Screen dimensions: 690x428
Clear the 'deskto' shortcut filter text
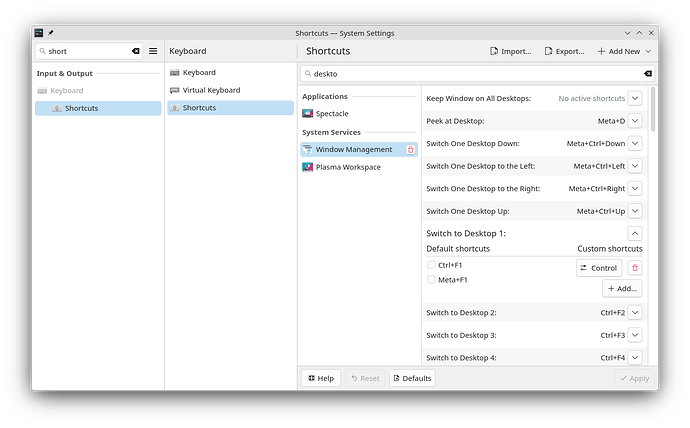(648, 73)
